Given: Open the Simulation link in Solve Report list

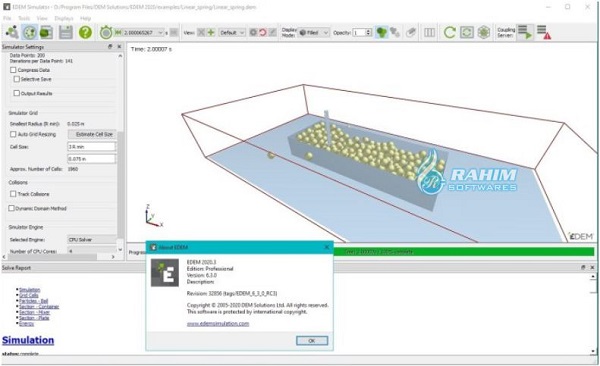Looking at the screenshot, I should pos(29,290).
